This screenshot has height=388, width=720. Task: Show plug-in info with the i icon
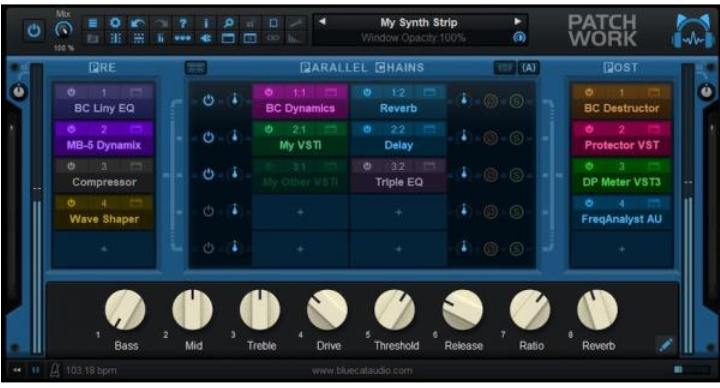(205, 23)
